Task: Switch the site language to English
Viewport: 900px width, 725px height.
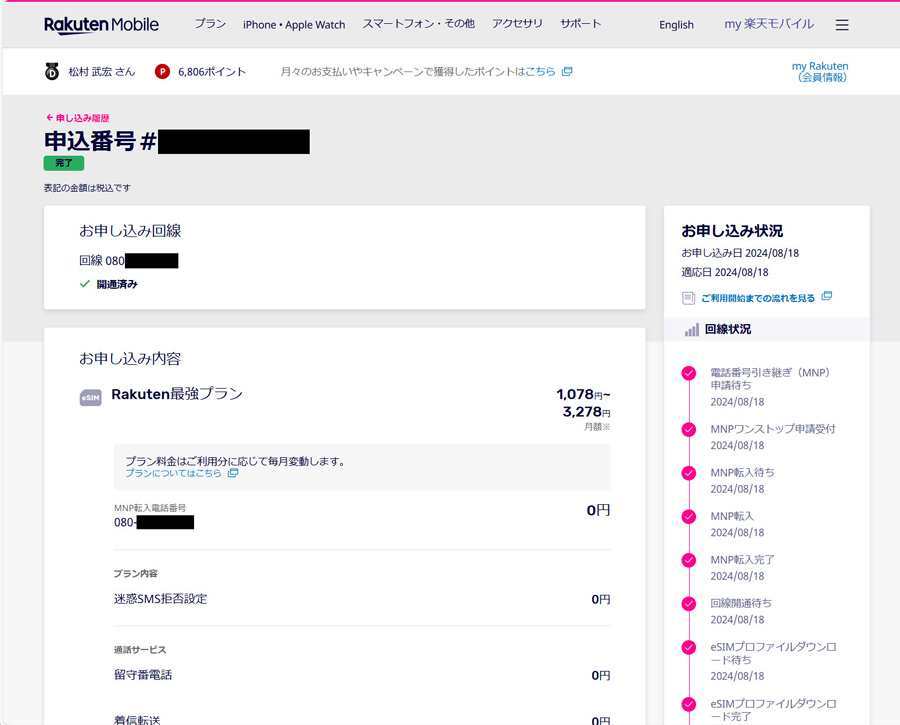Action: pos(676,25)
